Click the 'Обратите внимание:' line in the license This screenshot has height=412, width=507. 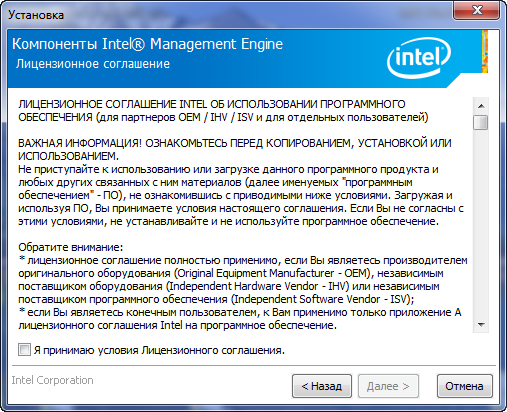[x=71, y=247]
